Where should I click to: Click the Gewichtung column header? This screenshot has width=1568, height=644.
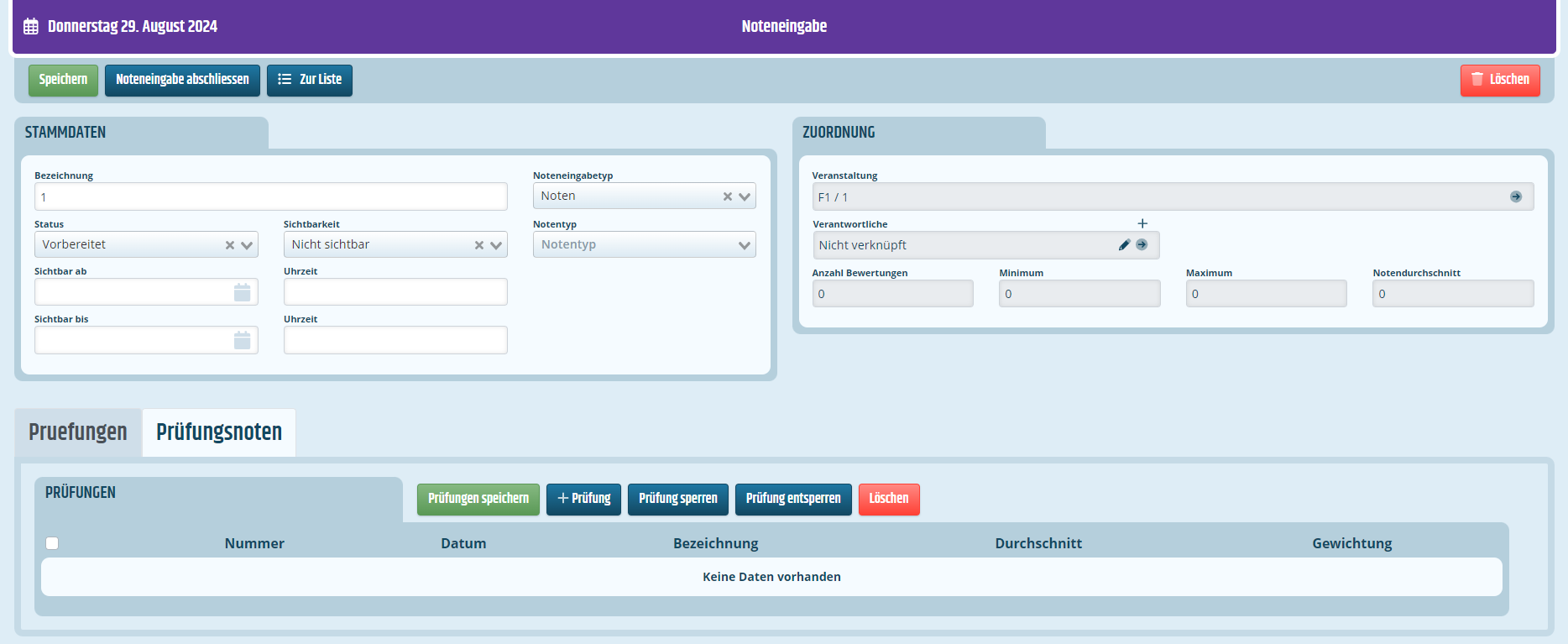(1352, 543)
